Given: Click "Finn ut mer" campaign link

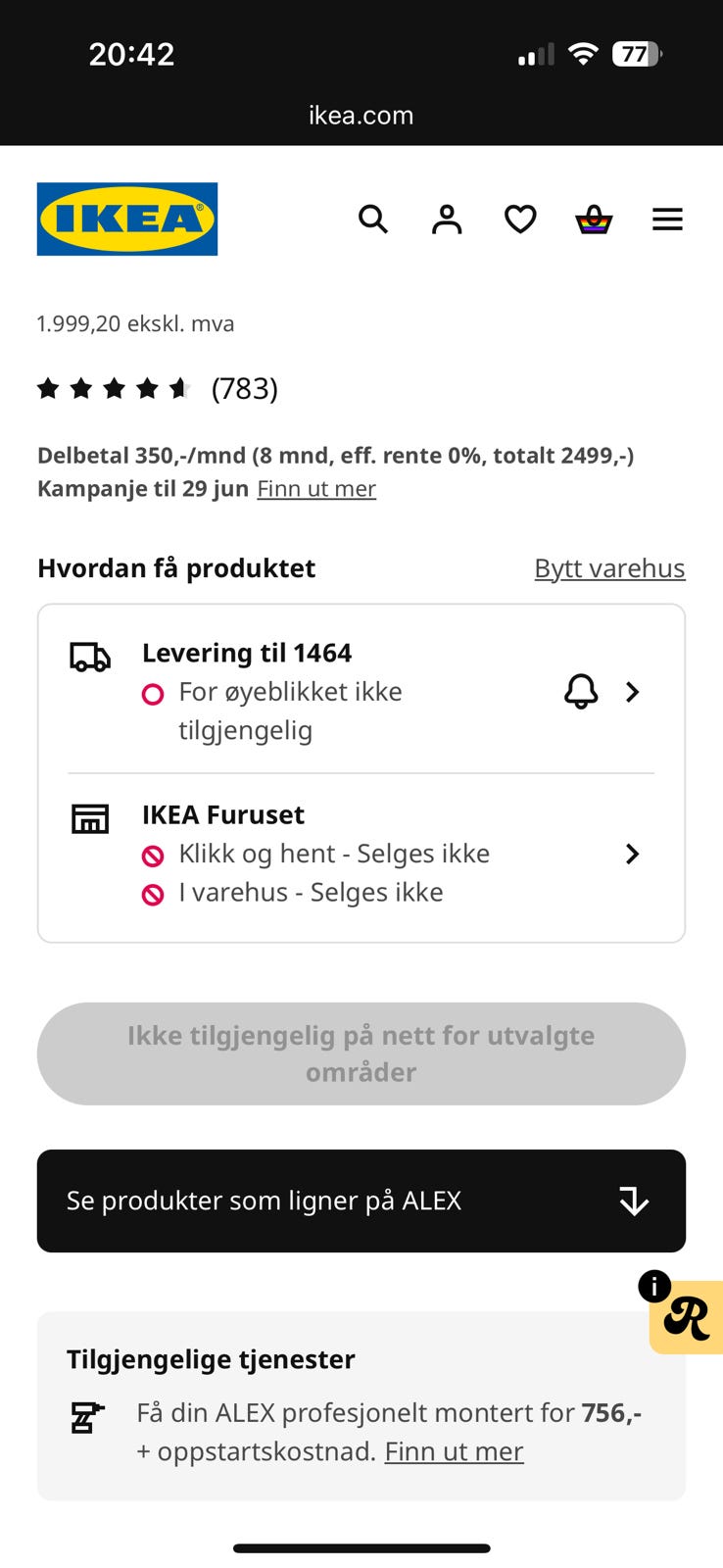Looking at the screenshot, I should click(316, 488).
